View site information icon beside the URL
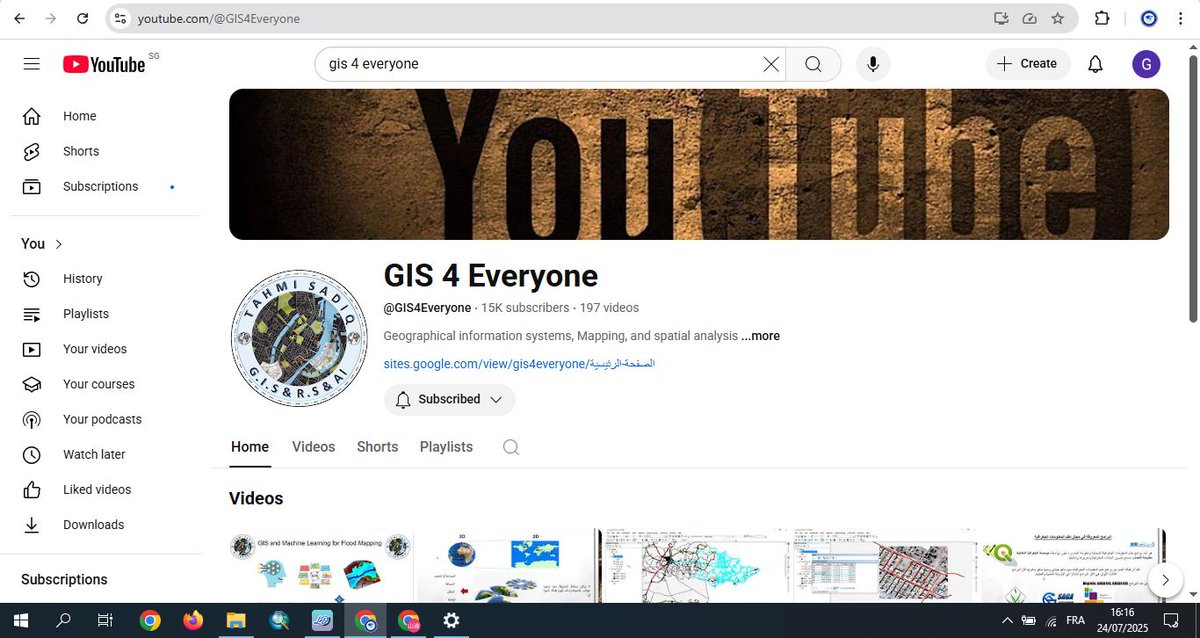This screenshot has width=1200, height=638. (120, 18)
